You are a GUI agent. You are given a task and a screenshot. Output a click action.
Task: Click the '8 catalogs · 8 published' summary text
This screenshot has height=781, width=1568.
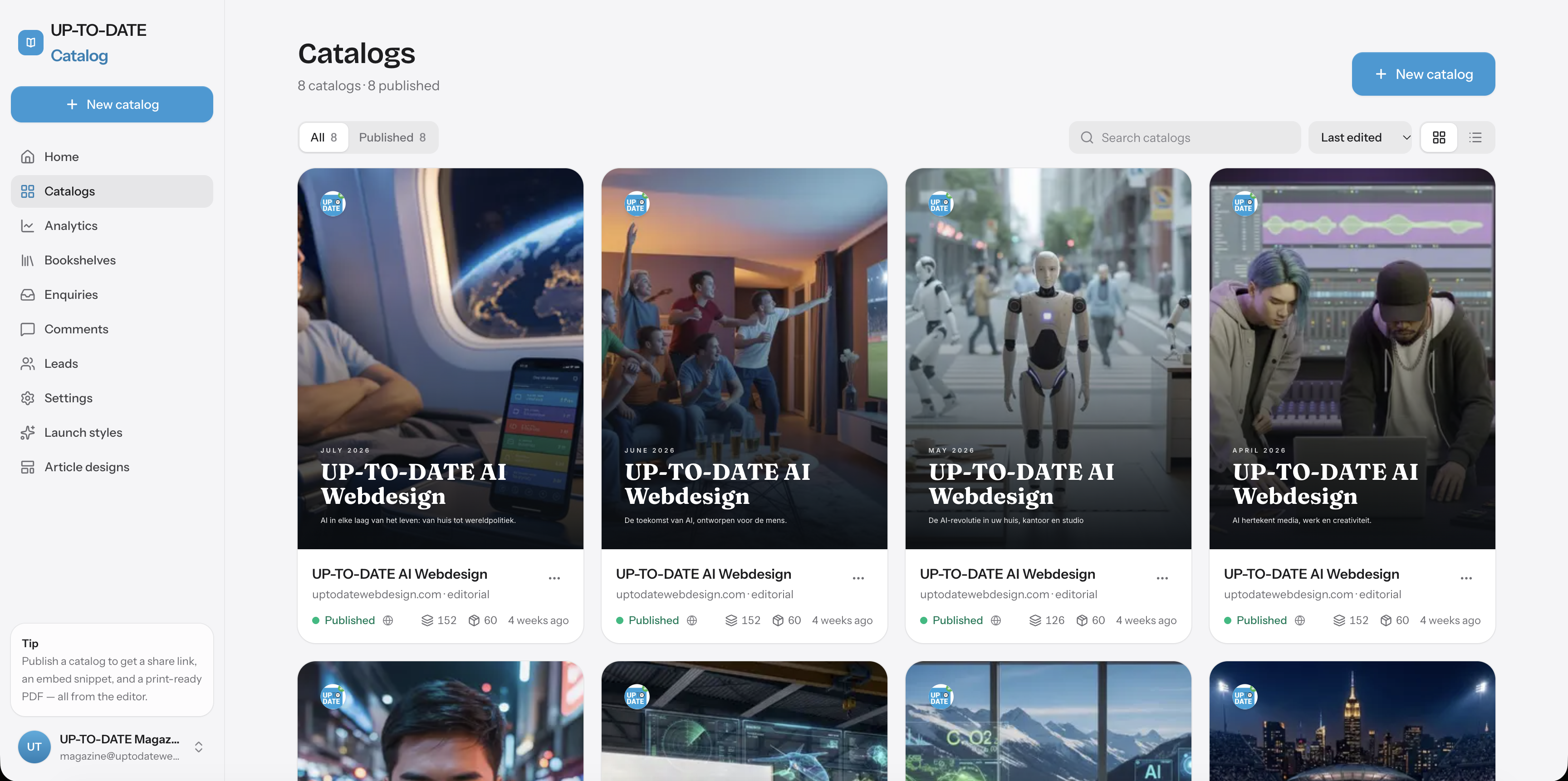click(368, 86)
